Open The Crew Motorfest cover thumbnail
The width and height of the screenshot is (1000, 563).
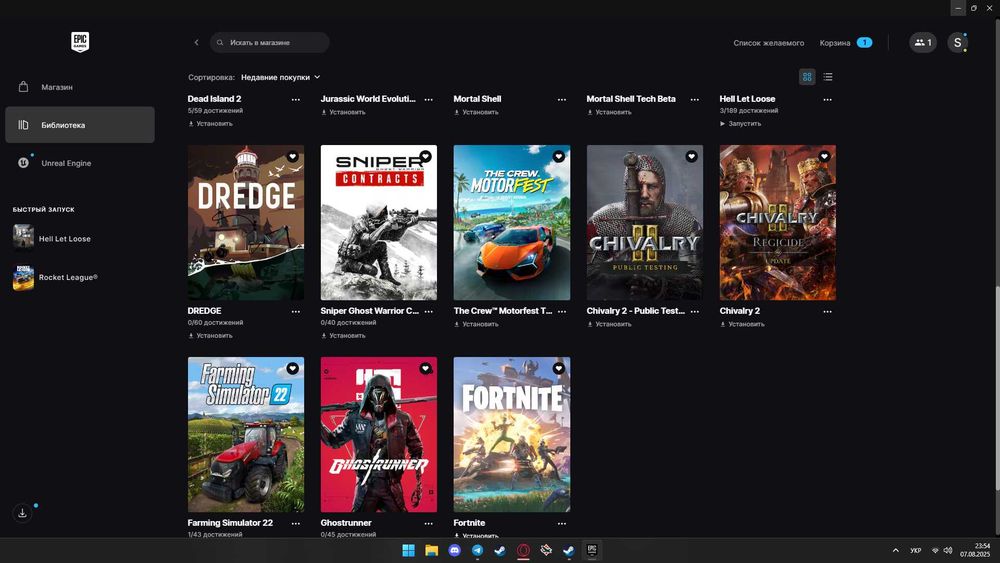tap(511, 223)
